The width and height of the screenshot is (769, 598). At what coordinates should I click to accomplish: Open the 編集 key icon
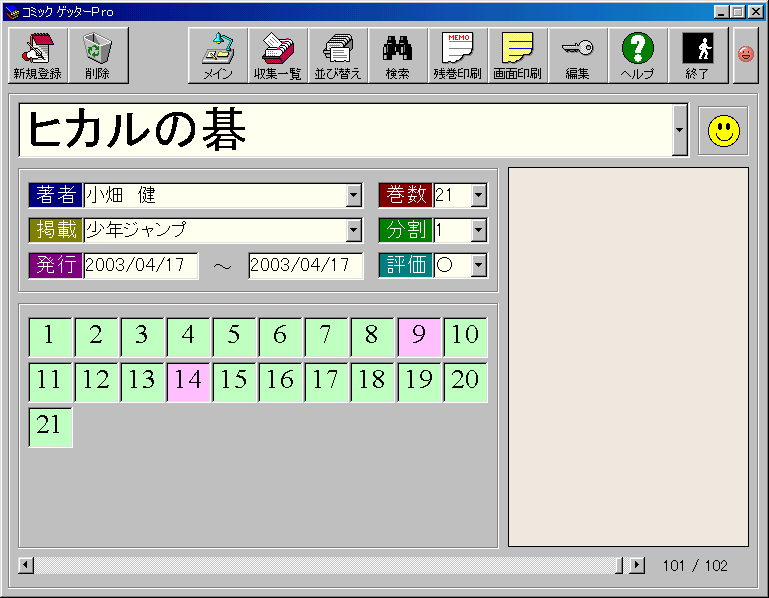point(578,55)
